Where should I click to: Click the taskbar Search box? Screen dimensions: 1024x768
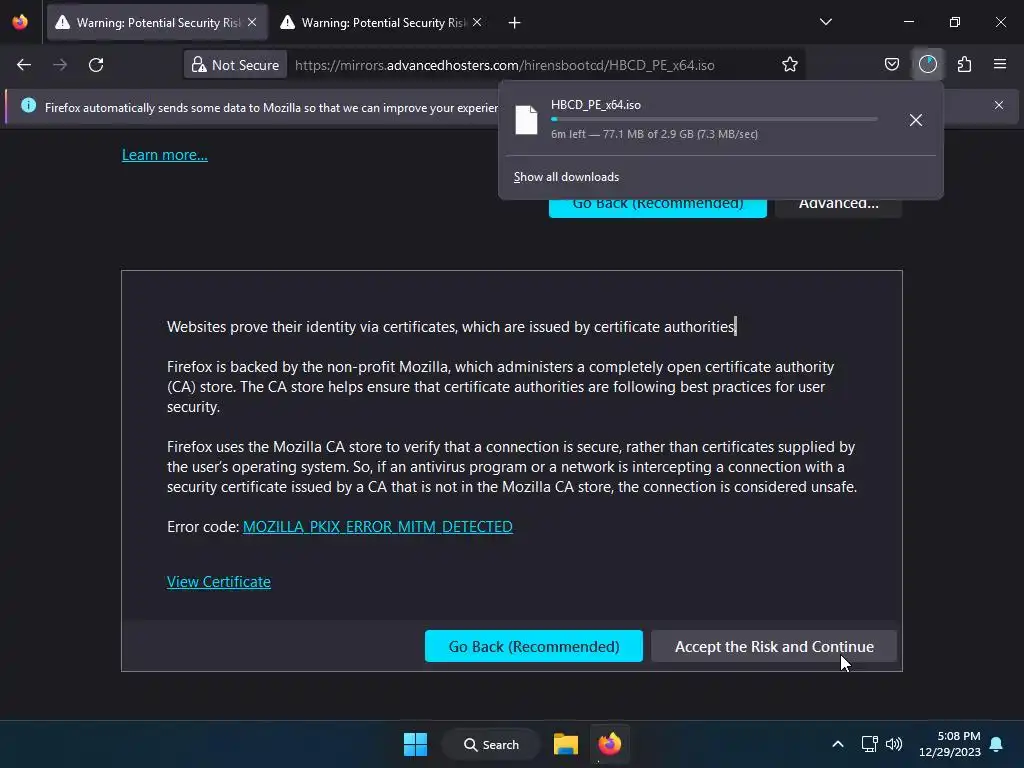tap(491, 744)
